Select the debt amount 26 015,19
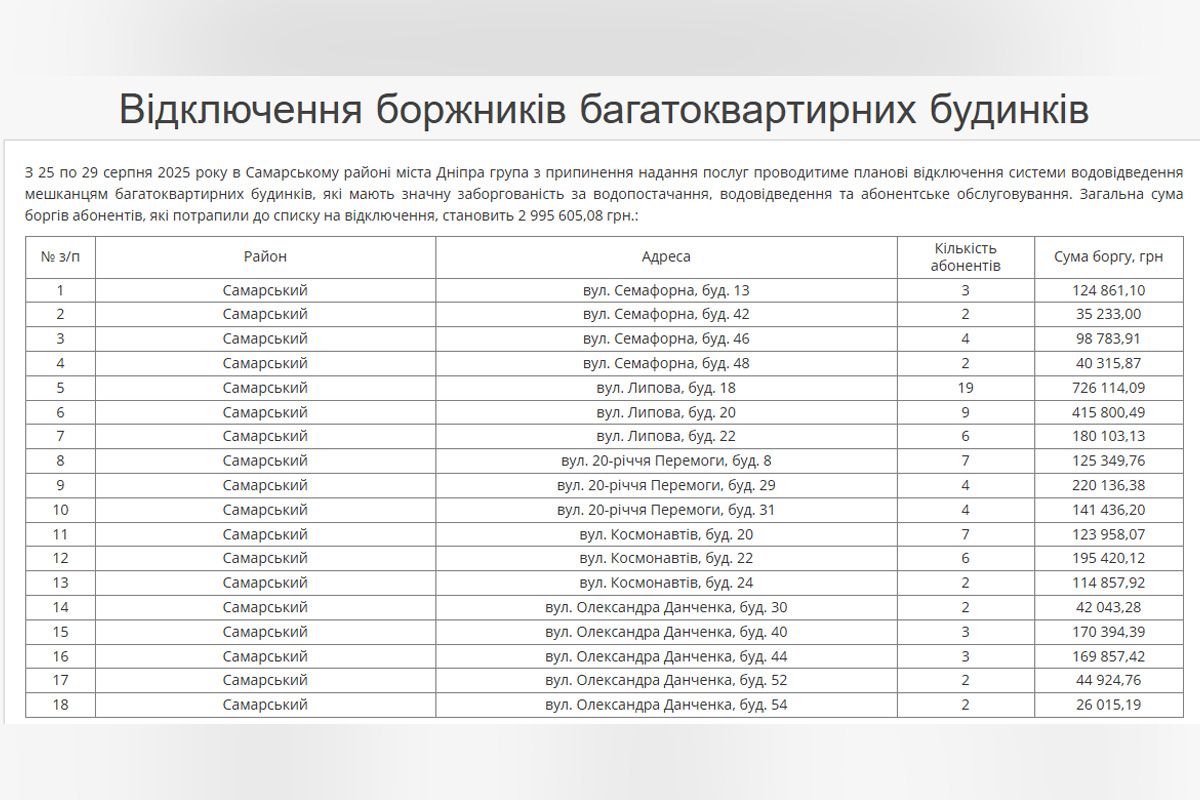Viewport: 1200px width, 800px height. 1108,705
